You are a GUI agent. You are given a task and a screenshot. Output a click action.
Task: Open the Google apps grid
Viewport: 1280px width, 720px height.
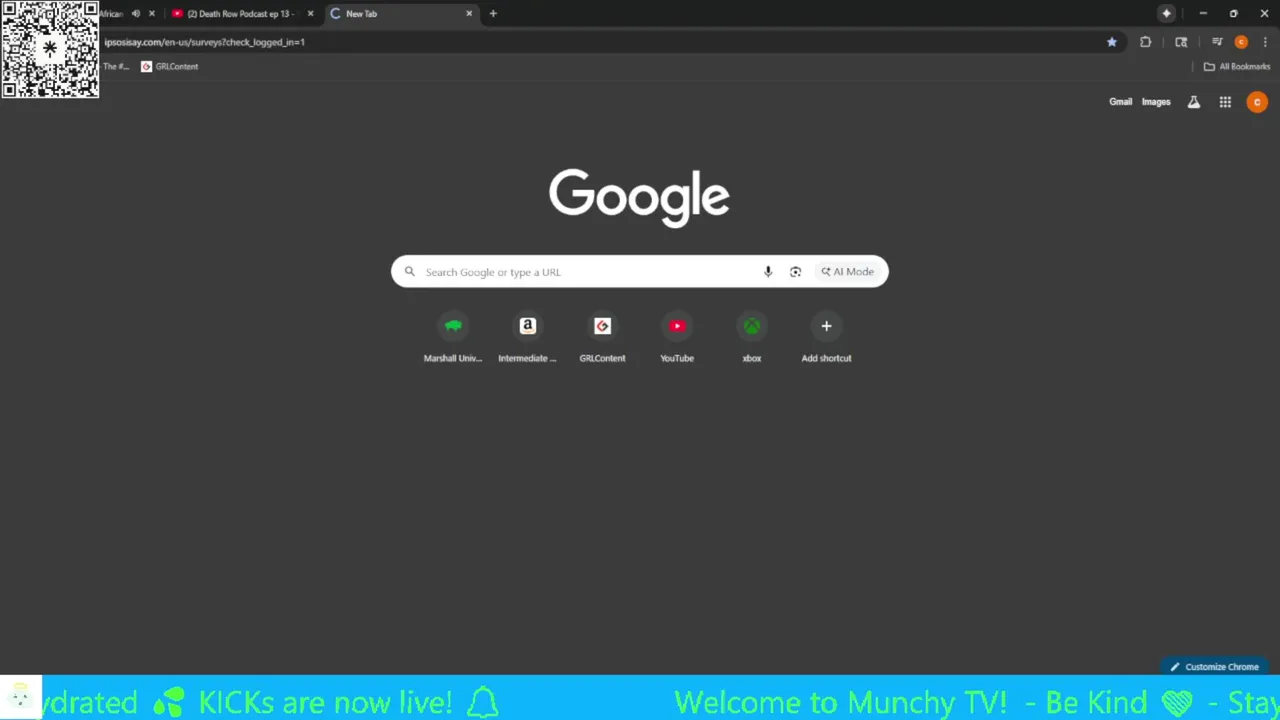(x=1225, y=102)
